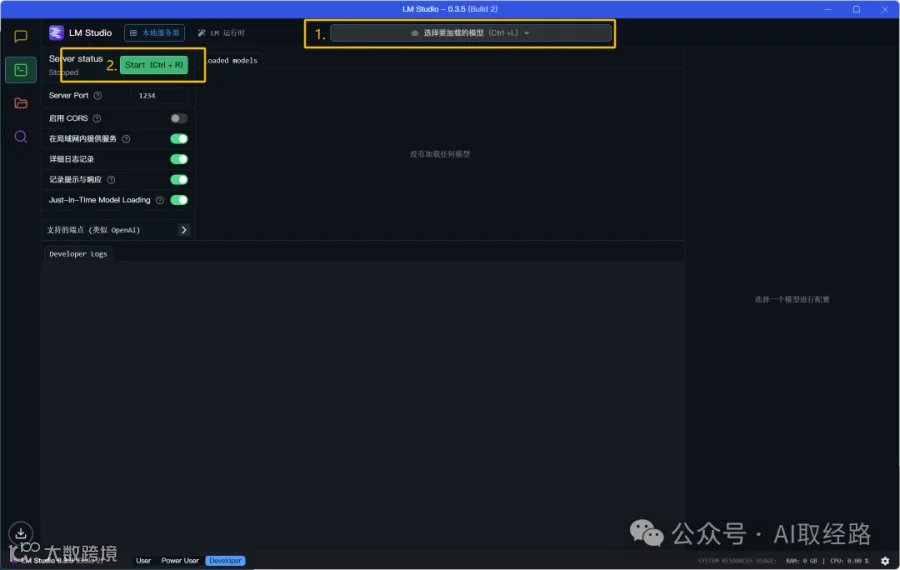Image resolution: width=900 pixels, height=570 pixels.
Task: Switch to the 本地服务器 tab
Action: tap(154, 33)
